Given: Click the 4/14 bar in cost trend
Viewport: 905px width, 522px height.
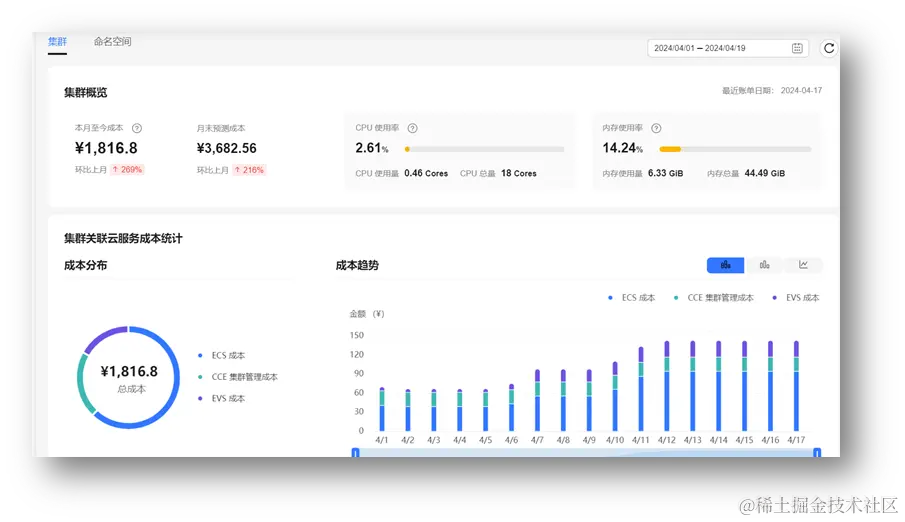Looking at the screenshot, I should click(719, 386).
